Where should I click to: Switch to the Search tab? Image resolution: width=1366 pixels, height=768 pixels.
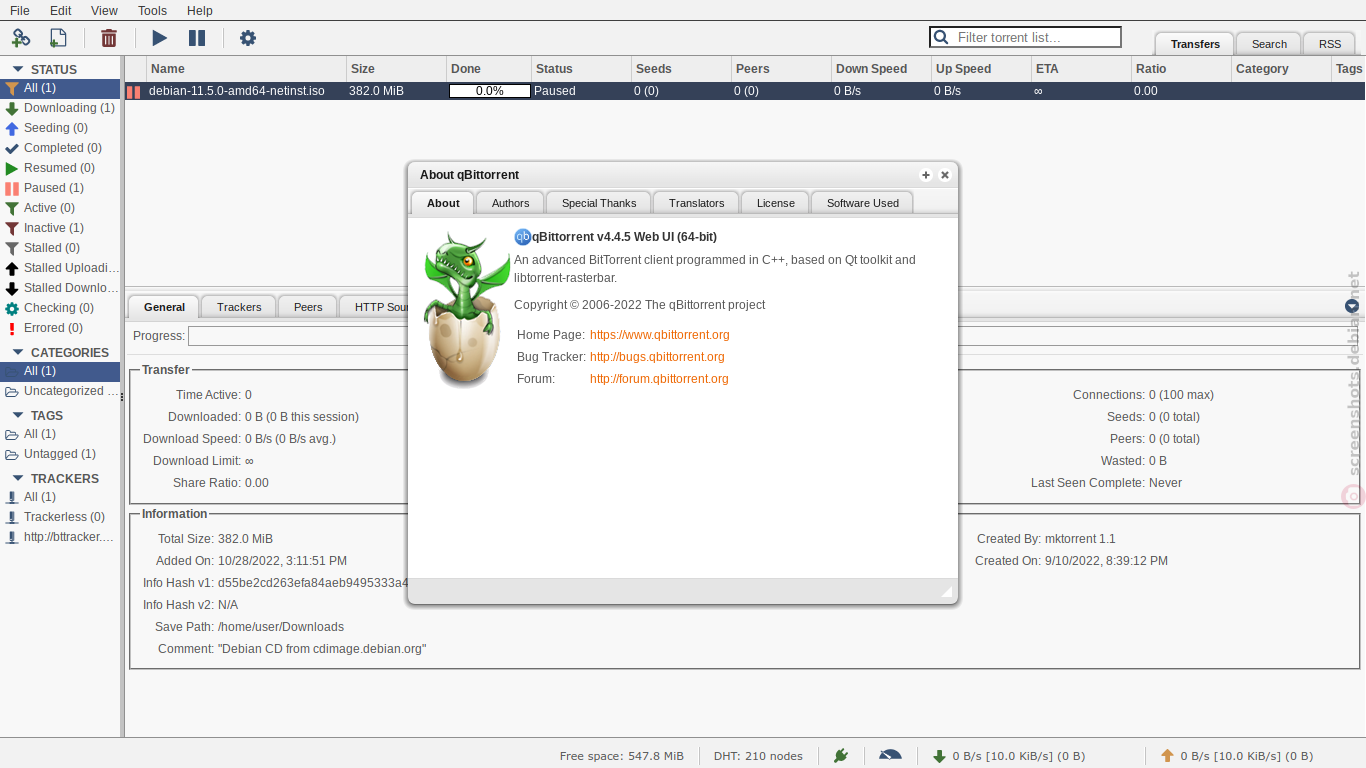1269,44
